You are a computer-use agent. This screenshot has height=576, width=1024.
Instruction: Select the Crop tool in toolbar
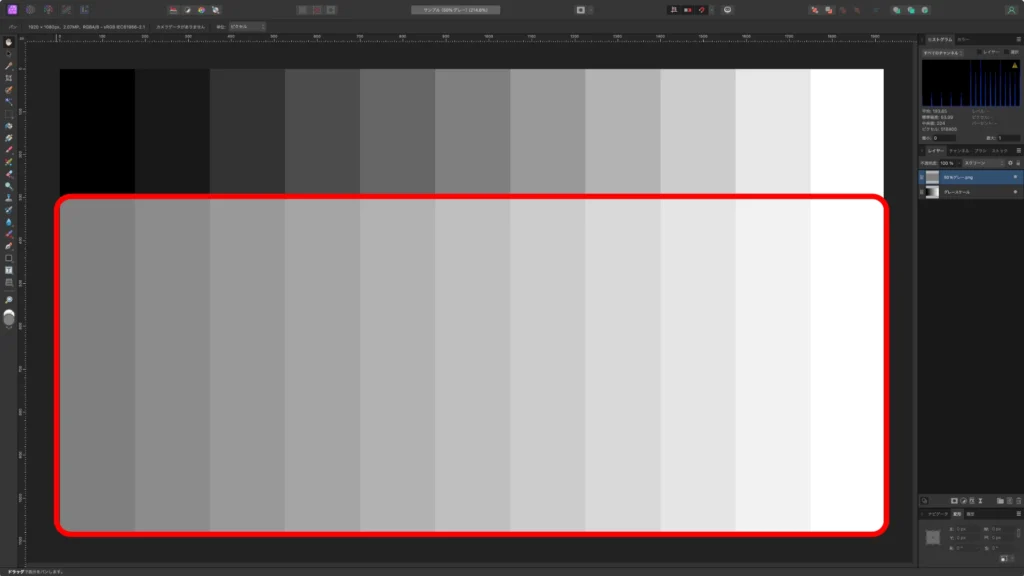pyautogui.click(x=8, y=78)
